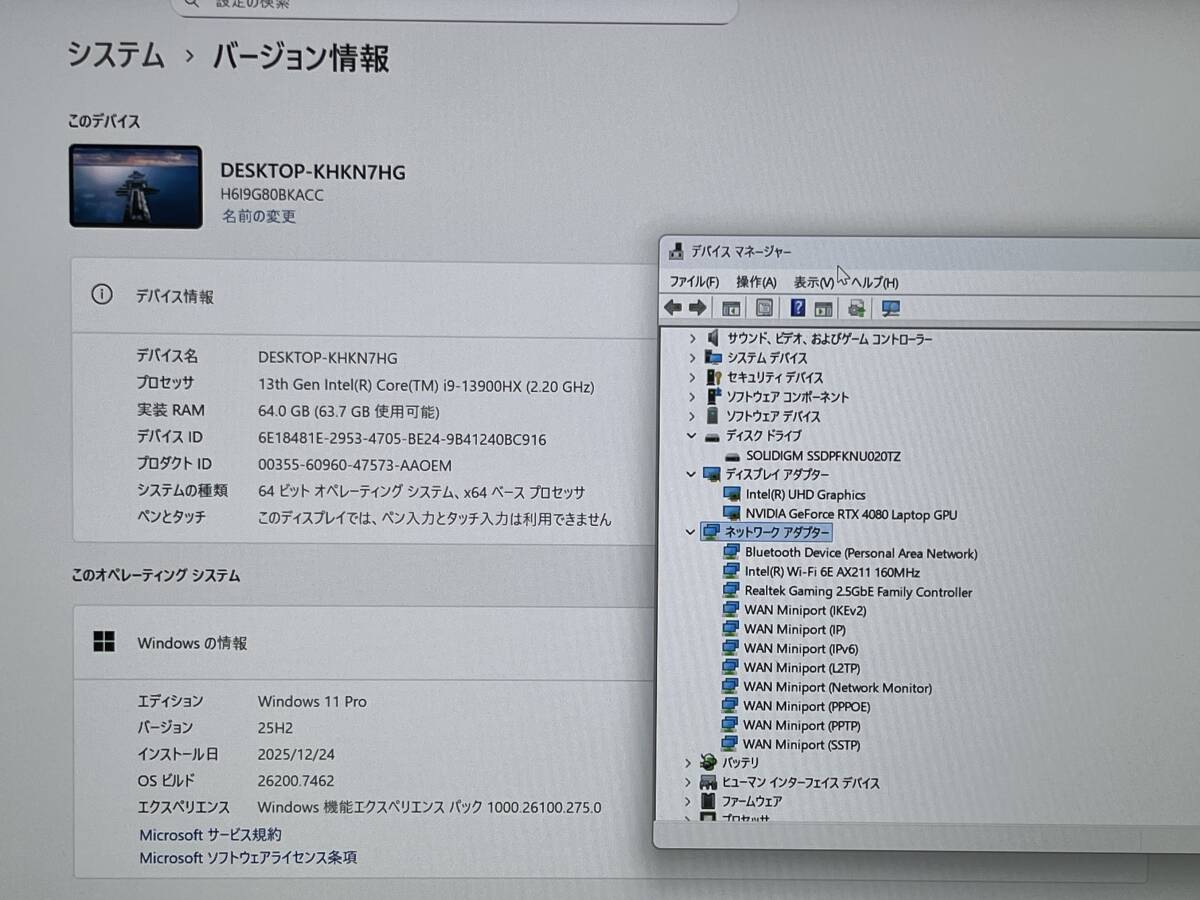Click the Forward arrow in Device Manager toolbar
This screenshot has height=900, width=1200.
[697, 308]
